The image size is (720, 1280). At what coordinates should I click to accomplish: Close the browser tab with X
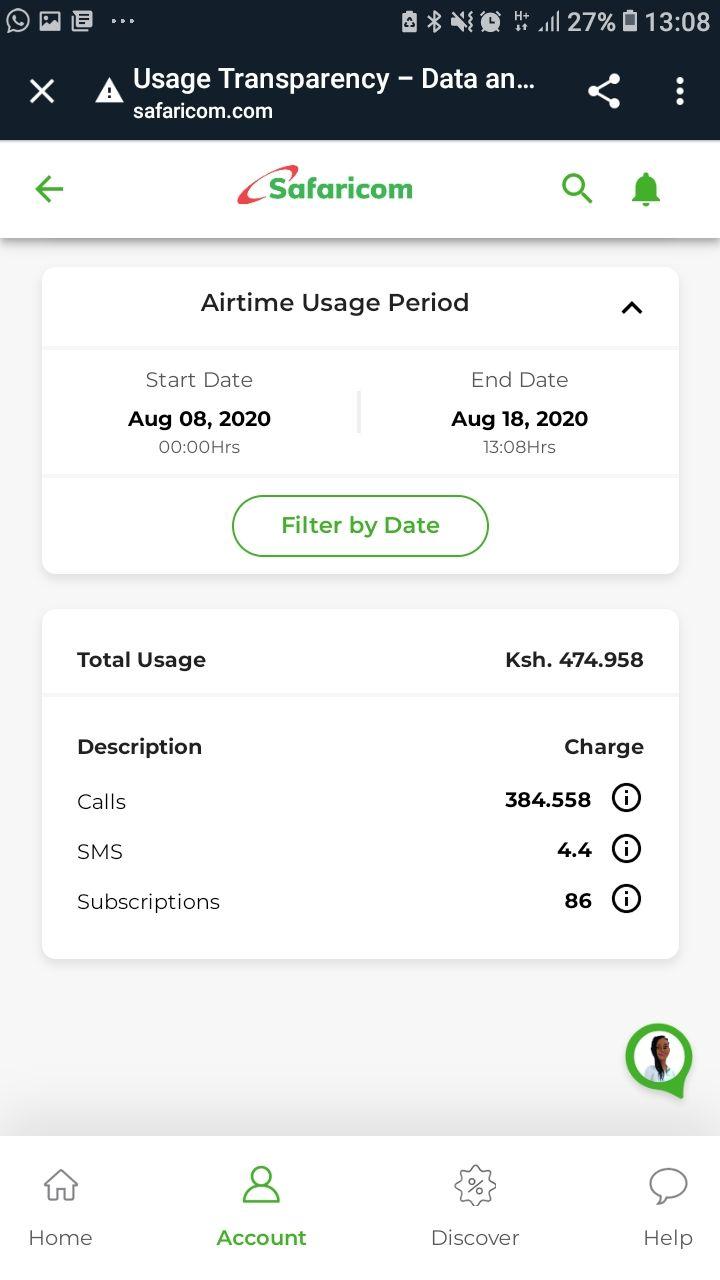[42, 92]
